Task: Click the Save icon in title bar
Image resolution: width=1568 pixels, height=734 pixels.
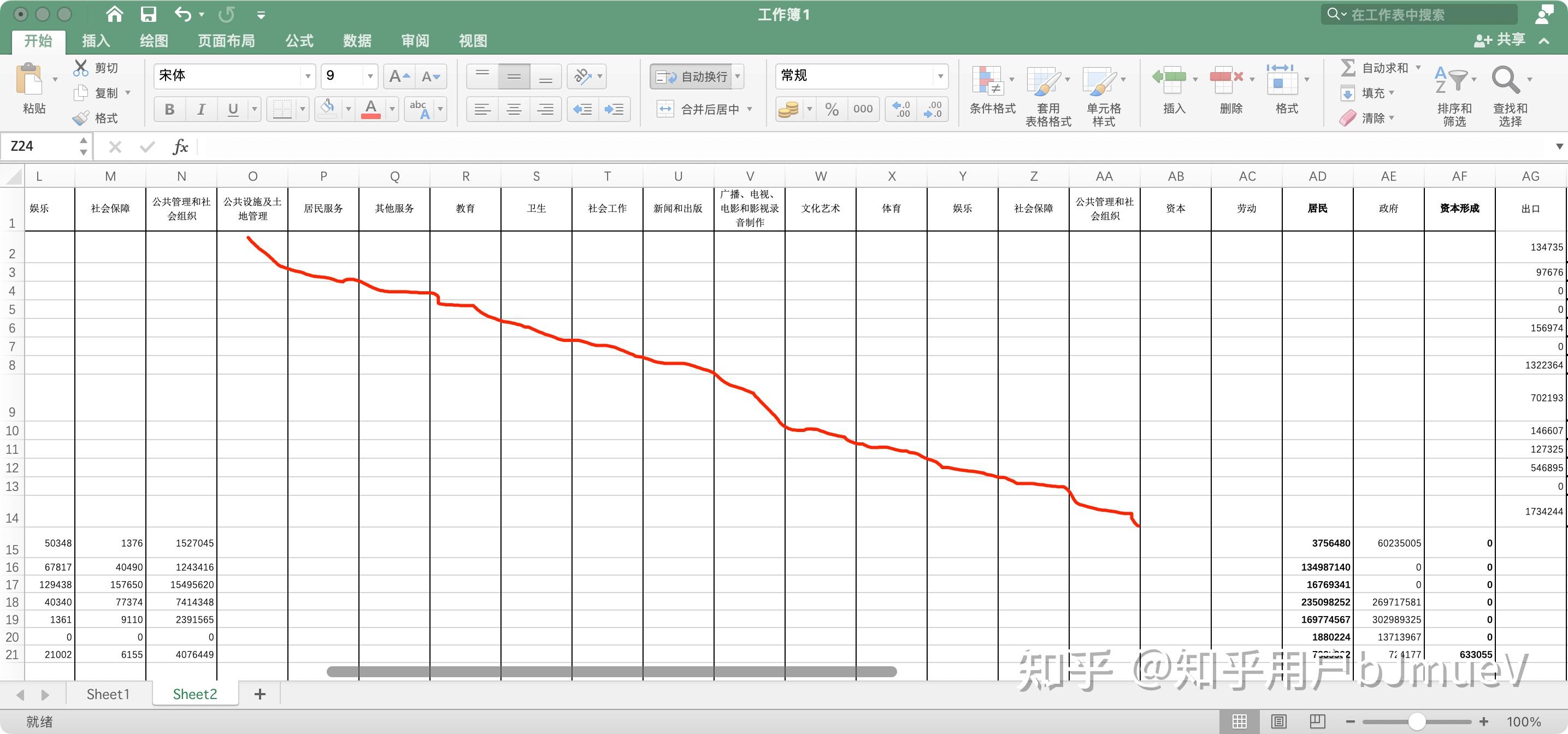Action: (148, 14)
